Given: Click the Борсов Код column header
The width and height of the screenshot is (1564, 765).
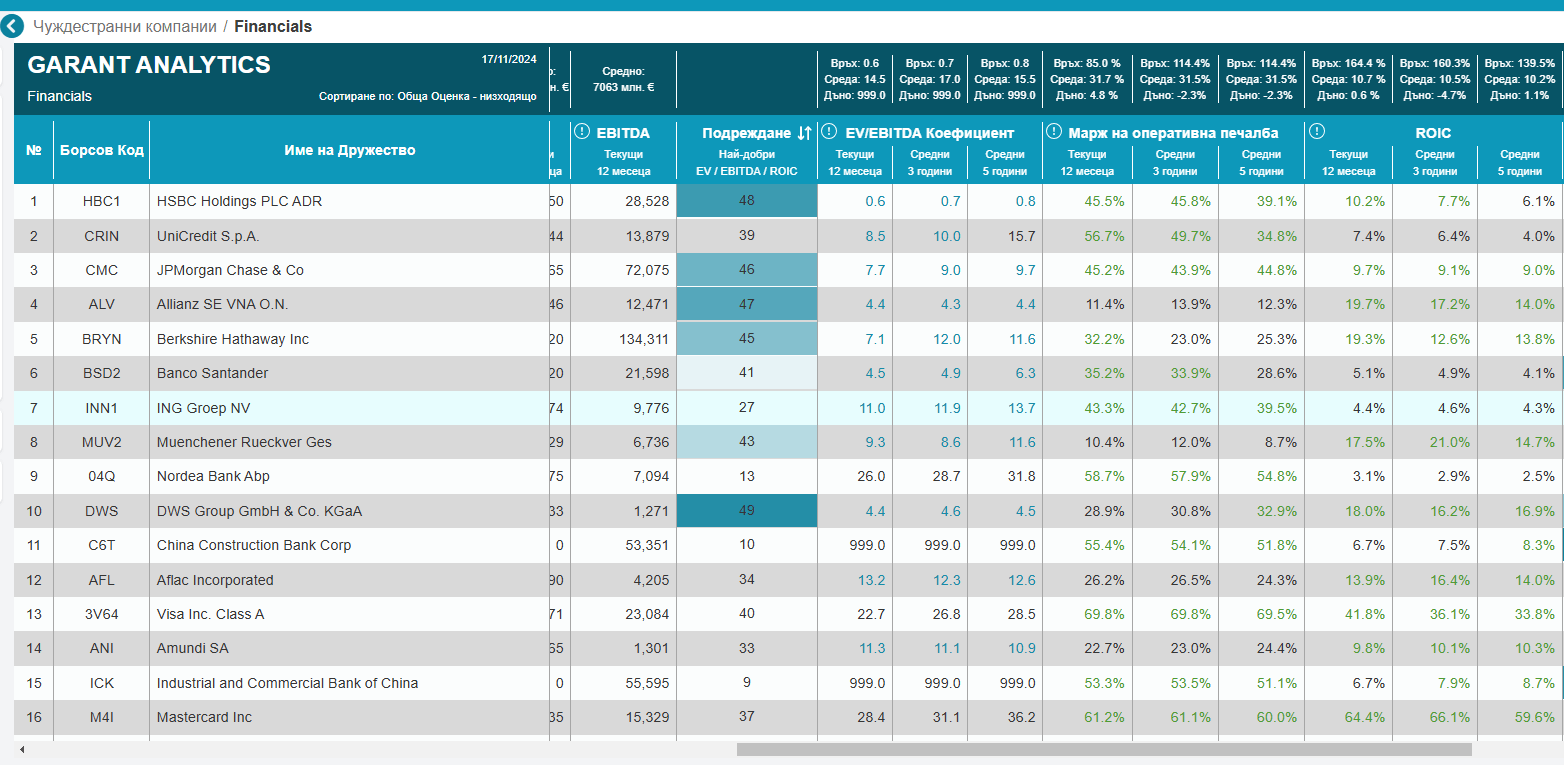Looking at the screenshot, I should click(x=102, y=150).
